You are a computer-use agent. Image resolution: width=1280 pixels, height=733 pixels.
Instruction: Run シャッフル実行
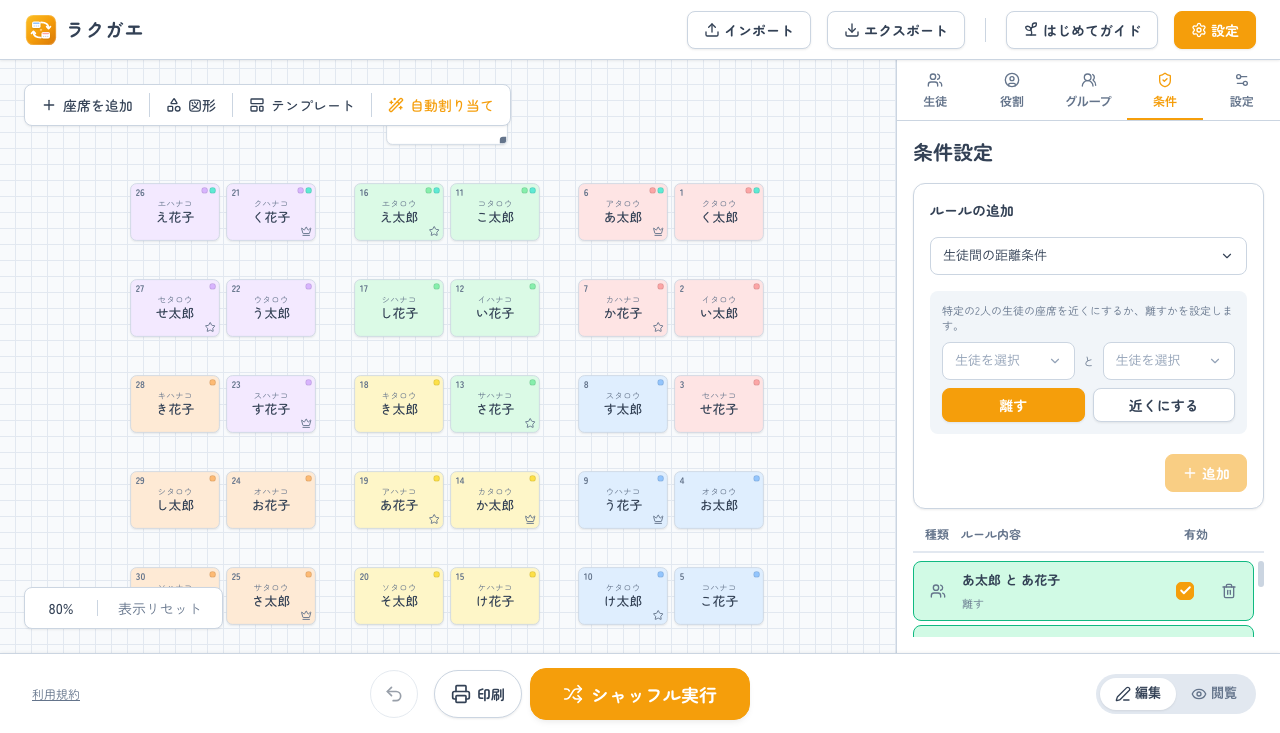pyautogui.click(x=640, y=694)
